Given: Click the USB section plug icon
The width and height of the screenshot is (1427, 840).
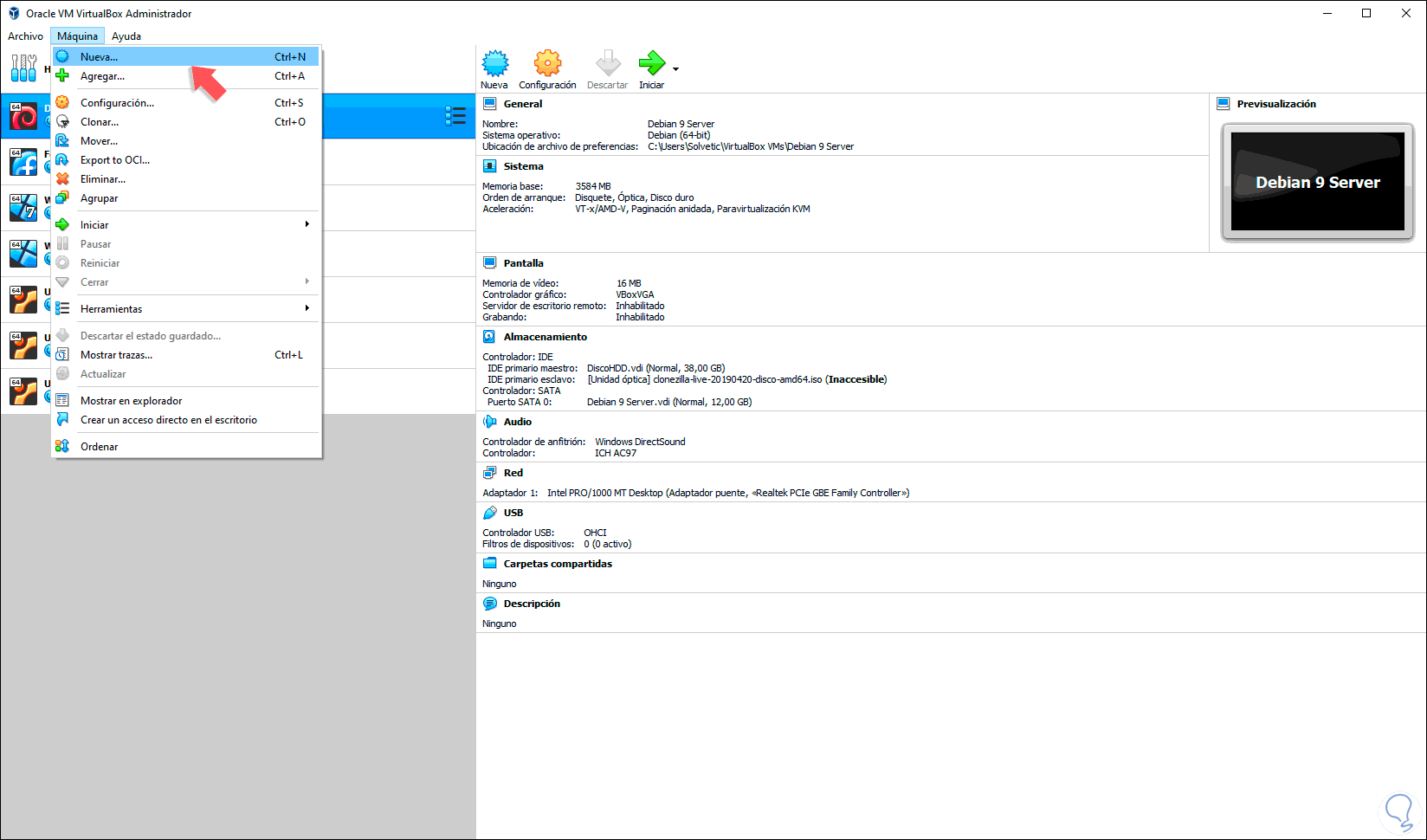Looking at the screenshot, I should pos(490,513).
